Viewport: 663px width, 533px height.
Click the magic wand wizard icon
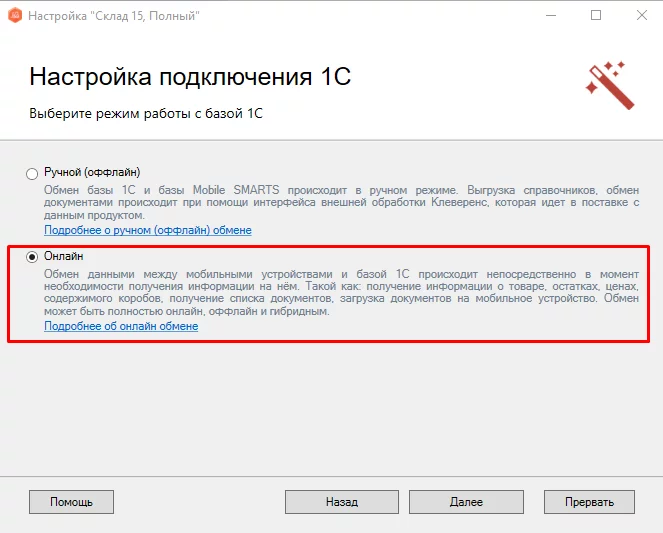tap(610, 85)
